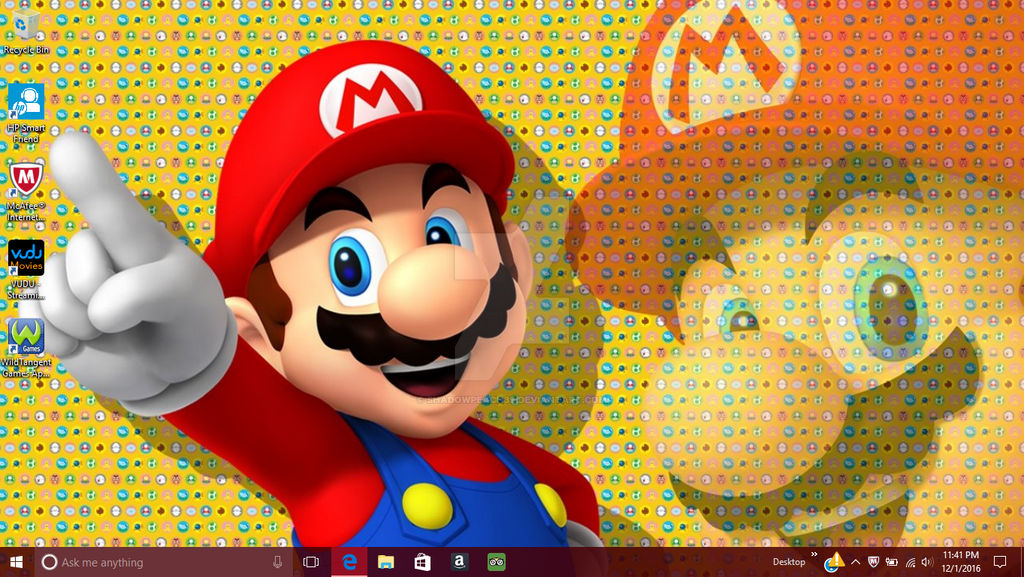Open the Recycle Bin desktop icon

[x=25, y=30]
